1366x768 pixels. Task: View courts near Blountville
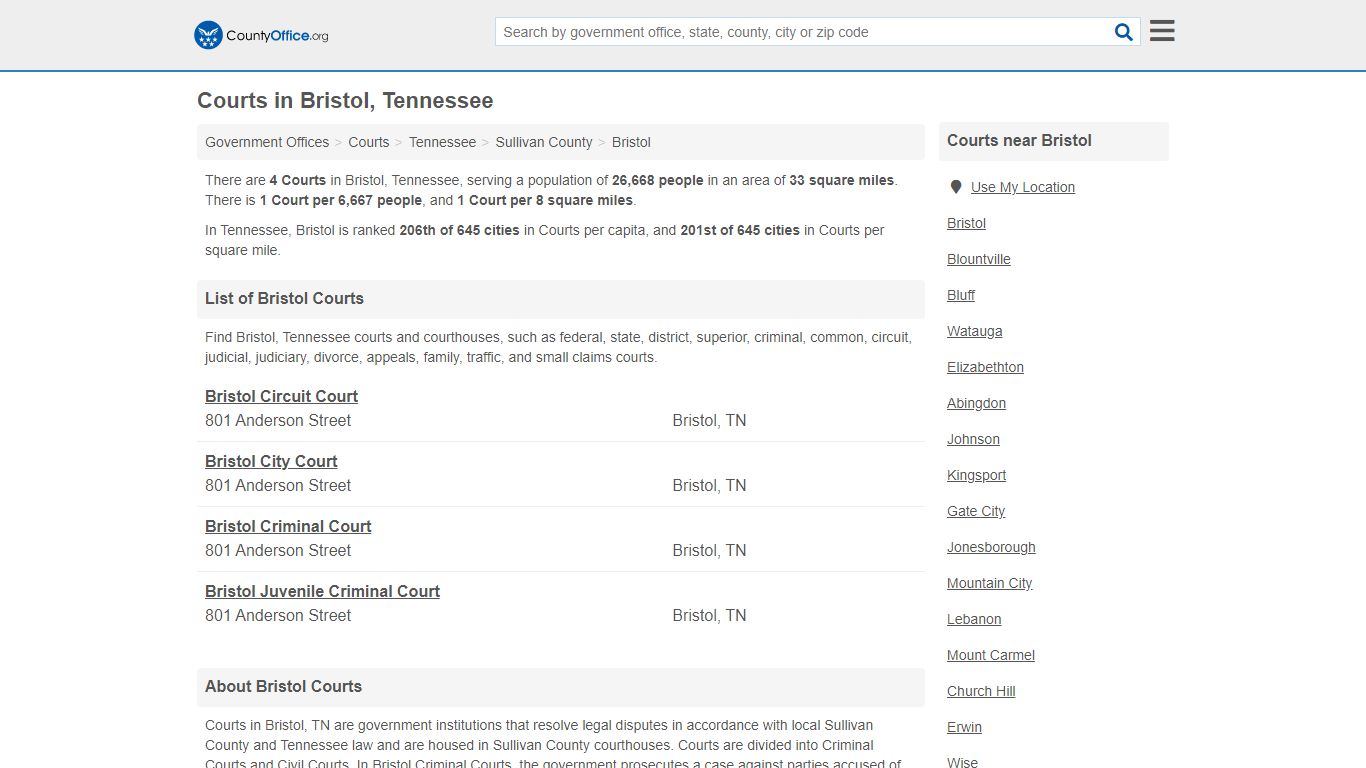979,259
